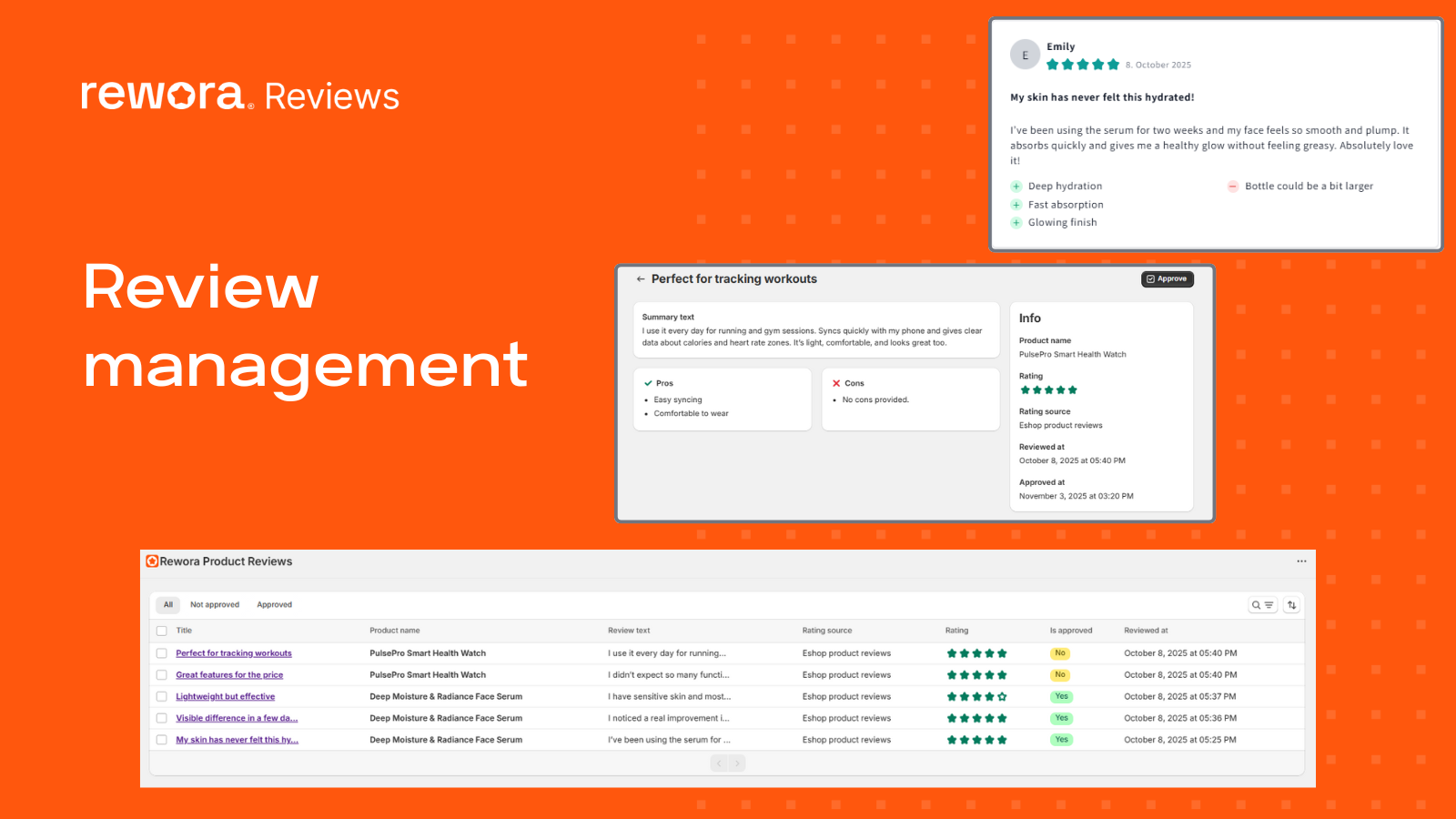Check the My skin has never felt row checkbox
Screen dimensions: 1456x819
(x=162, y=739)
